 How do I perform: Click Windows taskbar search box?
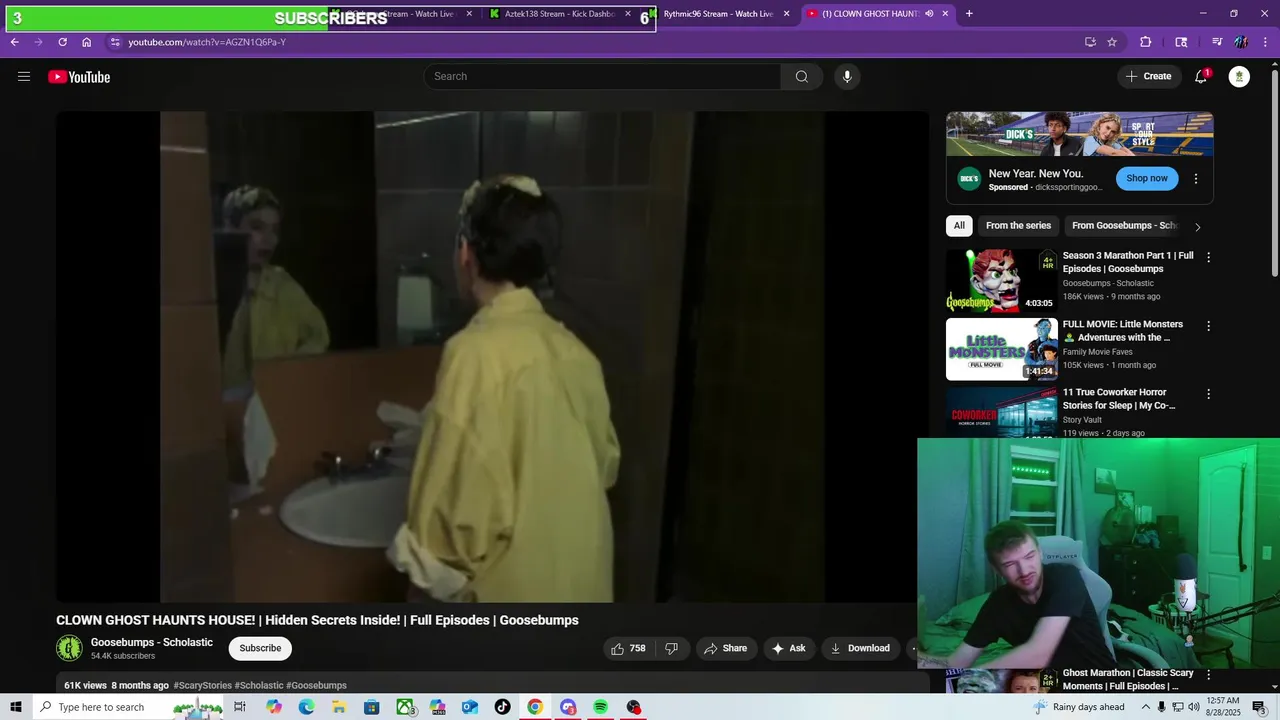pos(127,707)
